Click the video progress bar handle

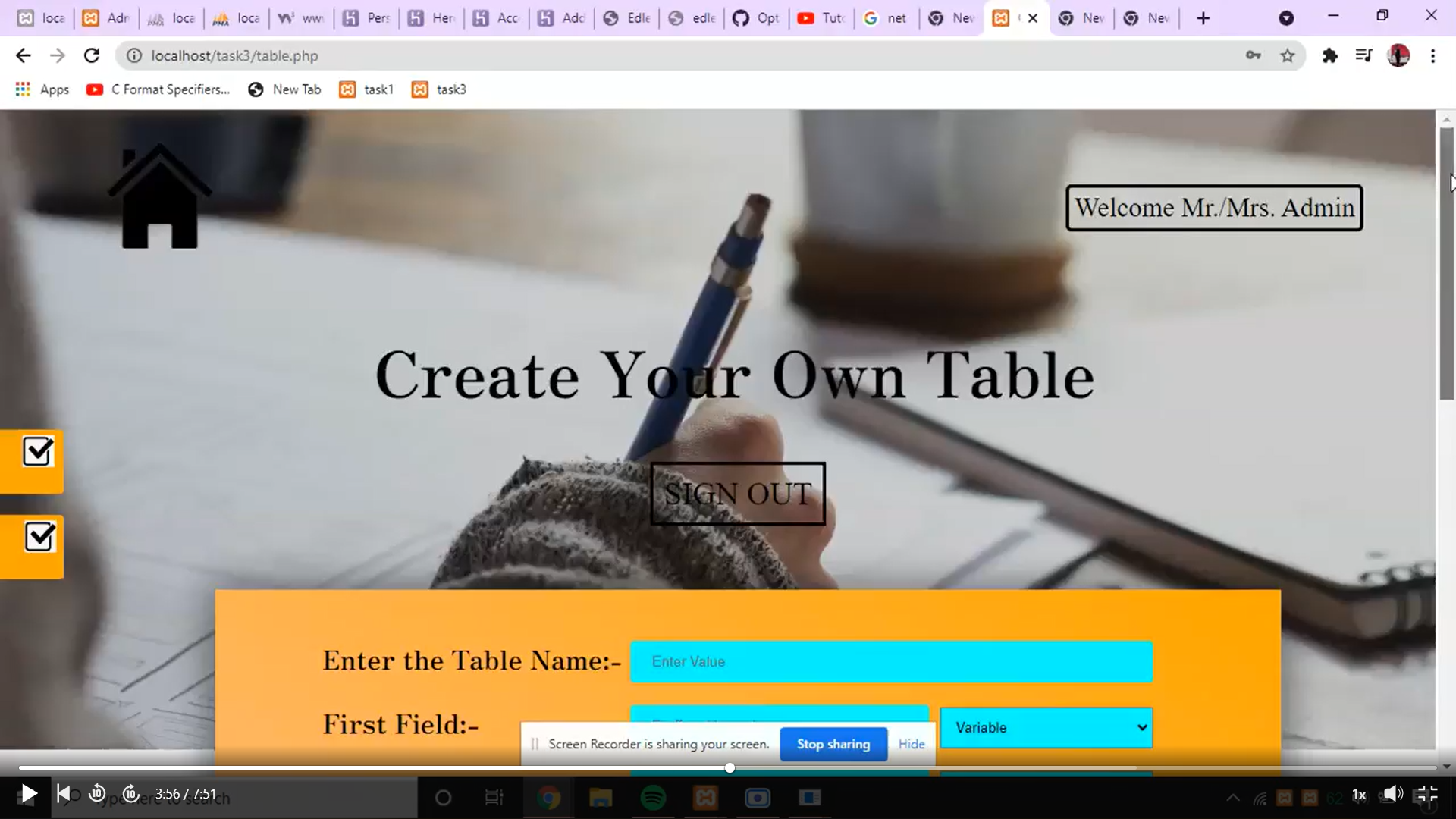point(730,768)
